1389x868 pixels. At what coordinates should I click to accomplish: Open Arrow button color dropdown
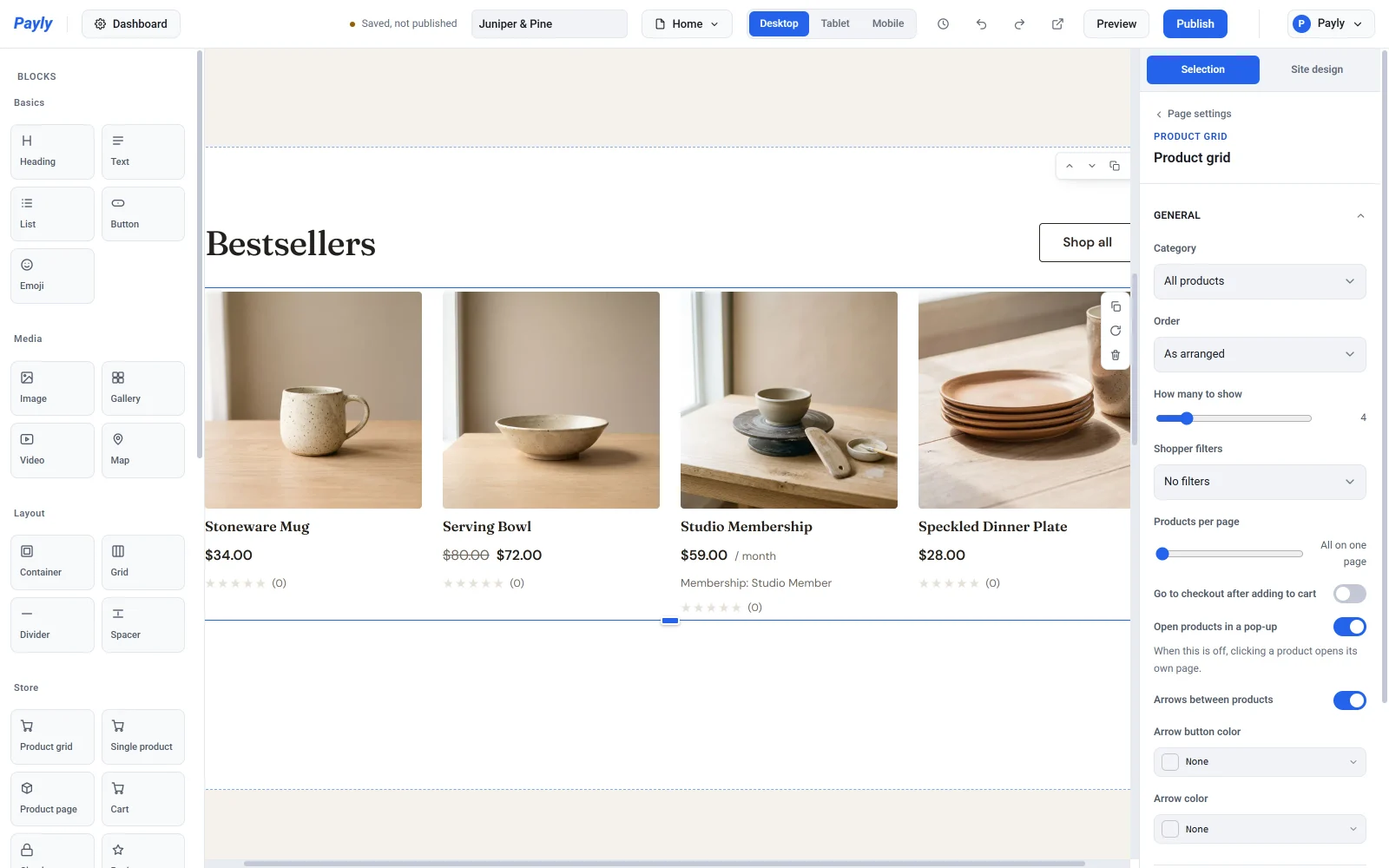coord(1260,762)
